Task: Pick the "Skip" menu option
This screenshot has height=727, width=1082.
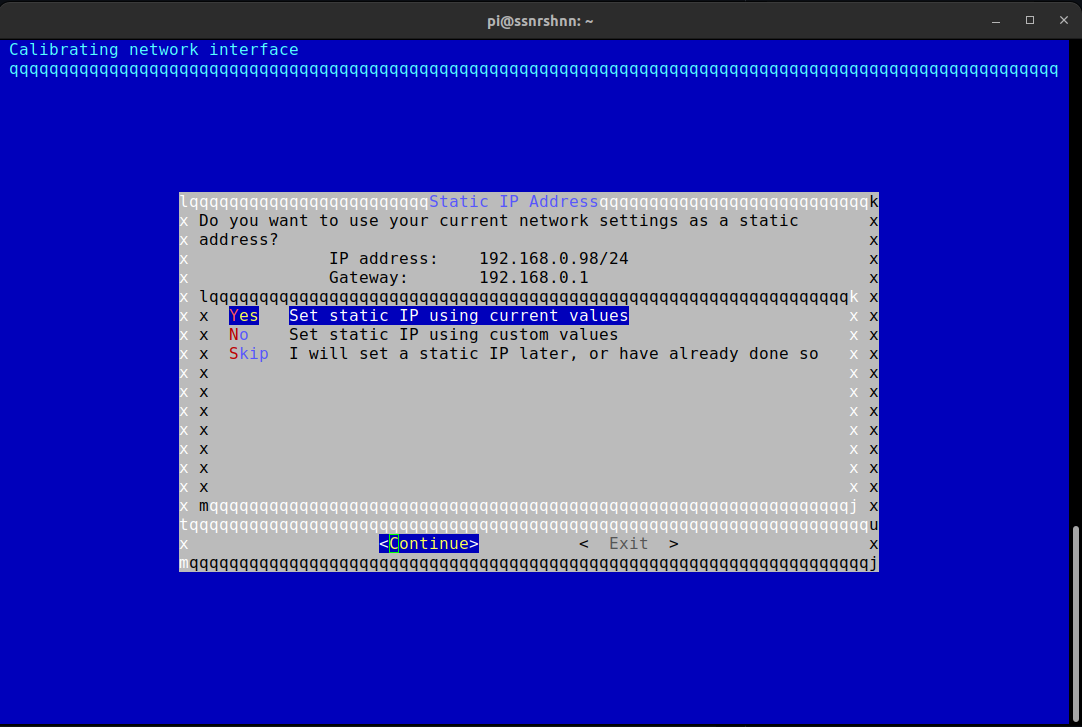Action: 248,354
